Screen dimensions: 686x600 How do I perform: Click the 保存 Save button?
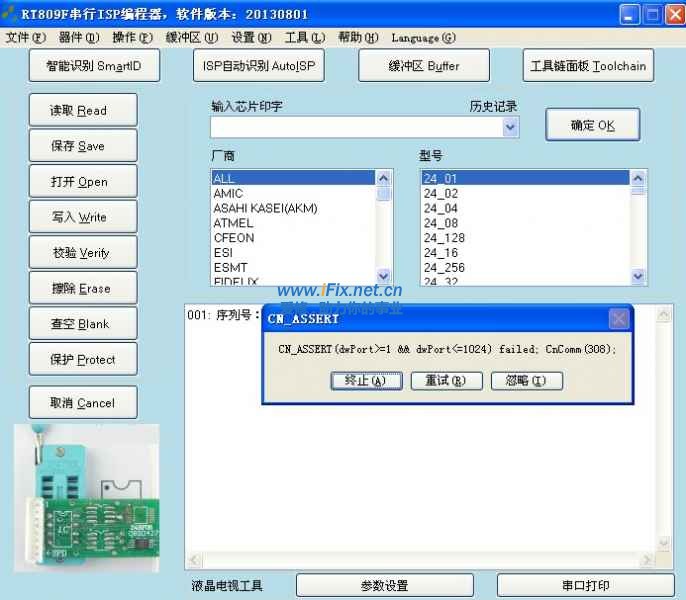click(83, 145)
